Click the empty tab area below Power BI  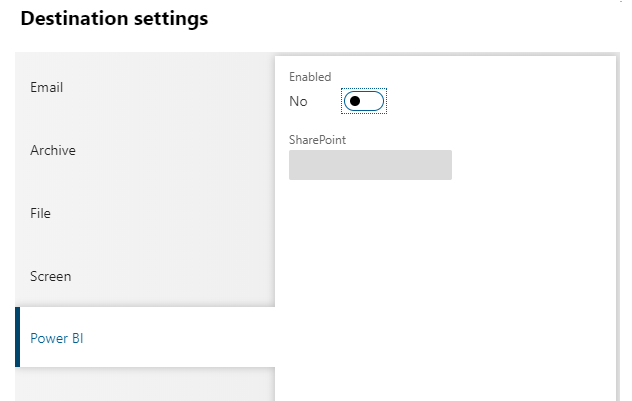click(x=145, y=385)
